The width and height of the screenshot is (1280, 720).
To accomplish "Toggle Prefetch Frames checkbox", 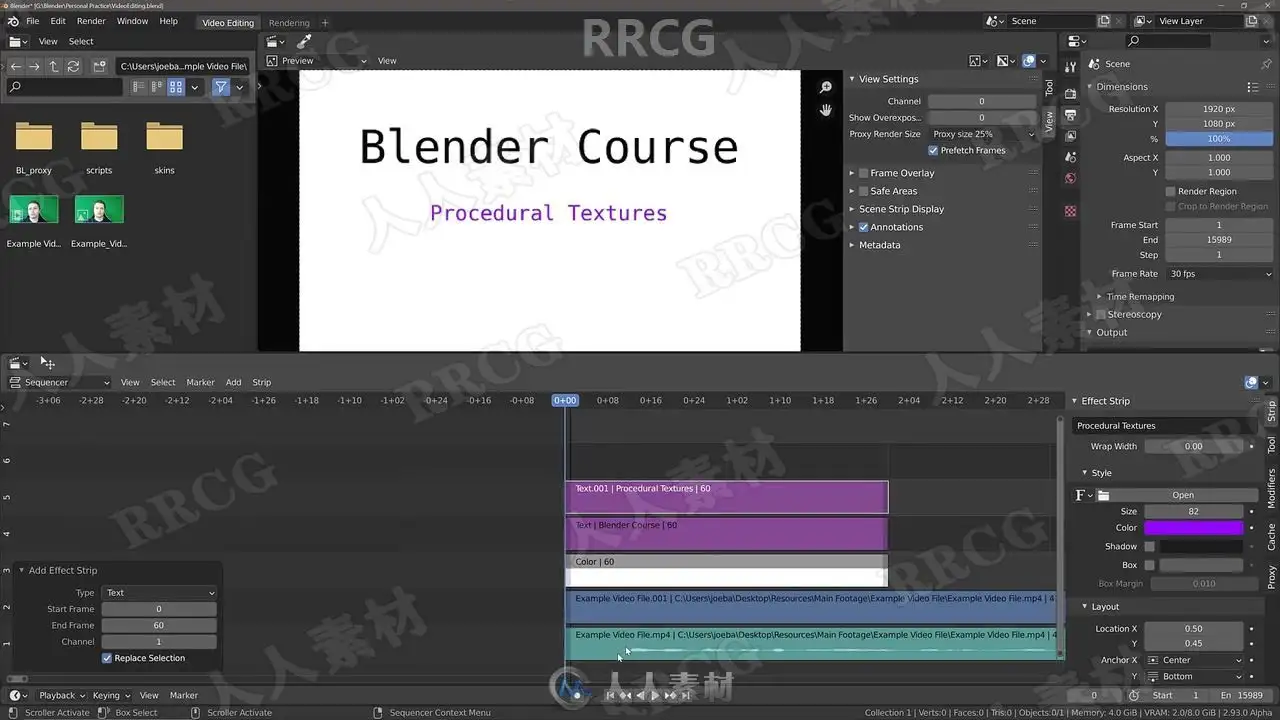I will pos(933,151).
